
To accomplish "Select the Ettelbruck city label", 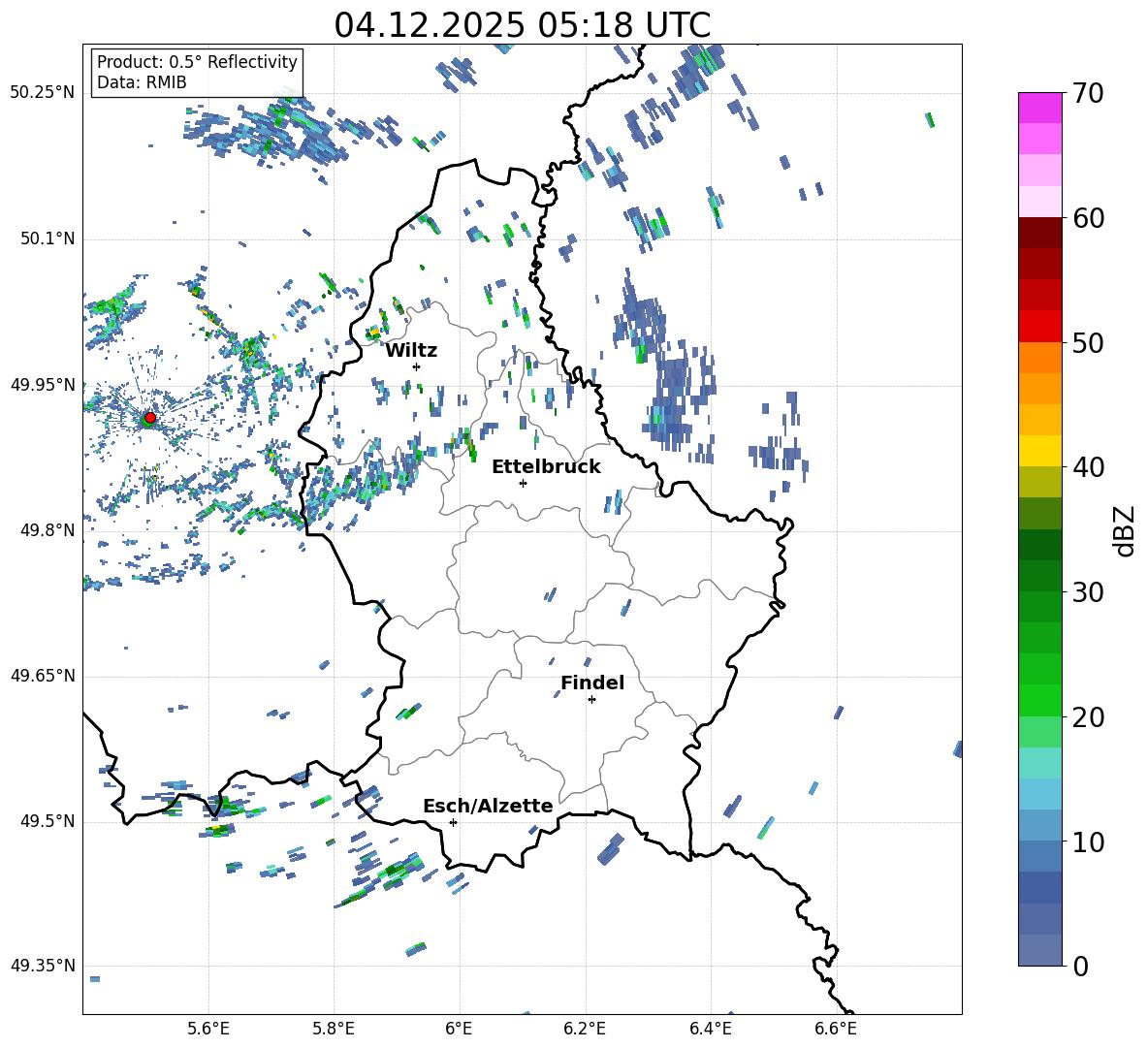I will click(546, 467).
